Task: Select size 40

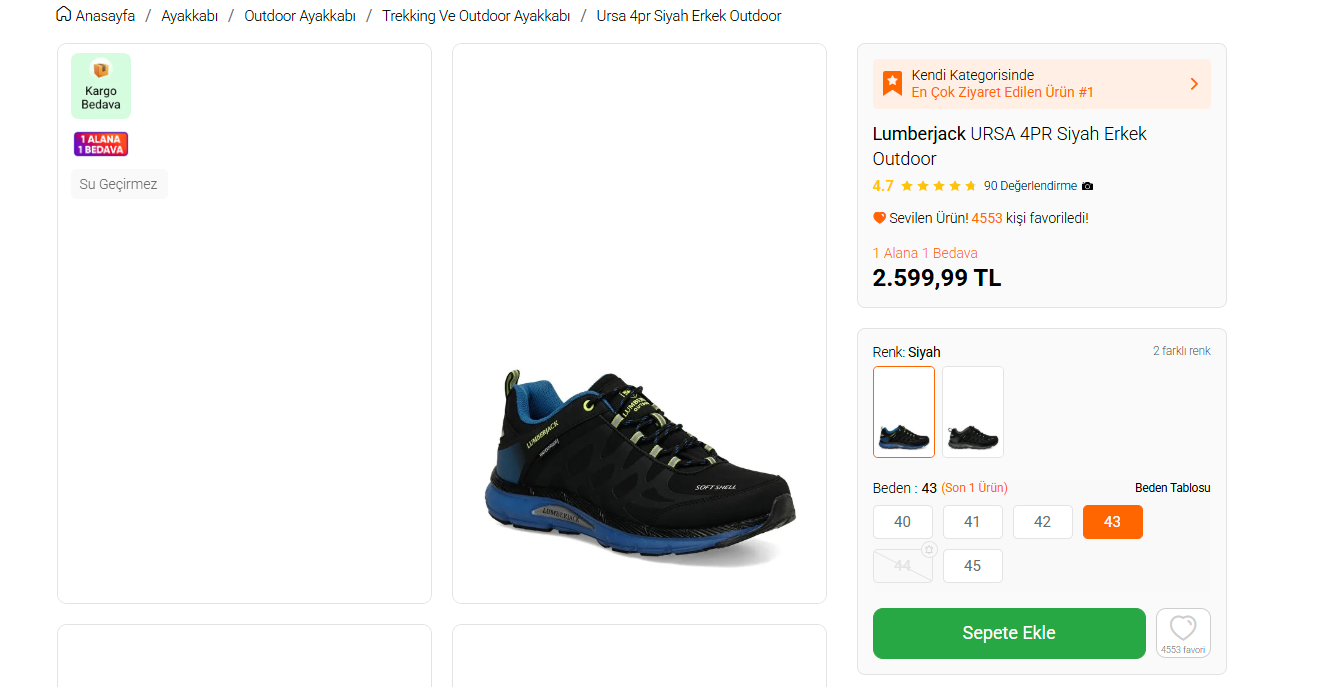Action: (x=902, y=522)
